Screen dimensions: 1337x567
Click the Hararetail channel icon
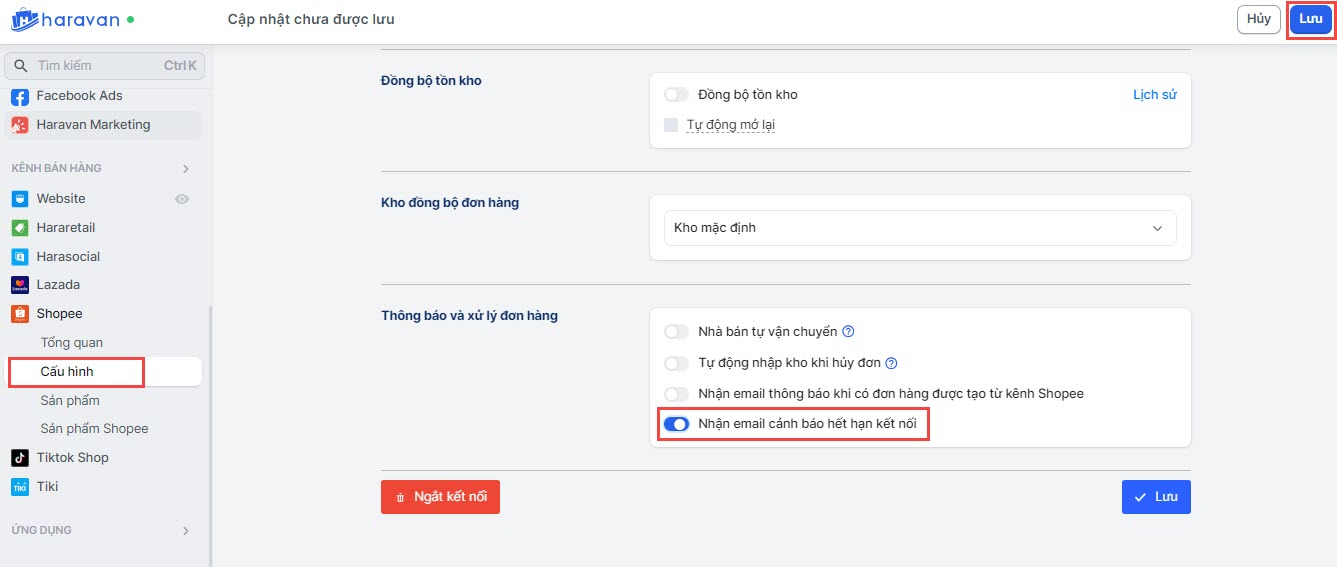20,228
